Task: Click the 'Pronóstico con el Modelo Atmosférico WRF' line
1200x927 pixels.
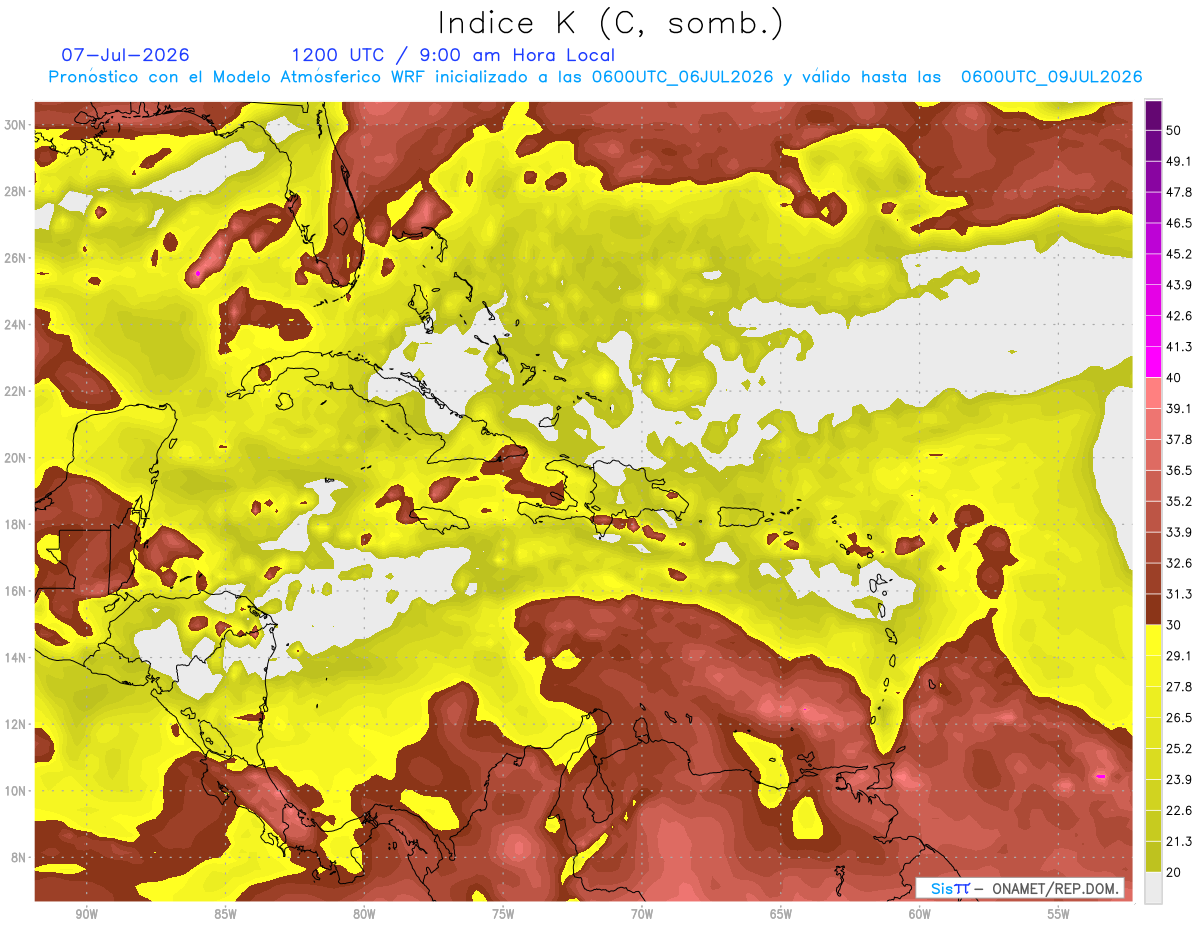Action: pos(595,77)
